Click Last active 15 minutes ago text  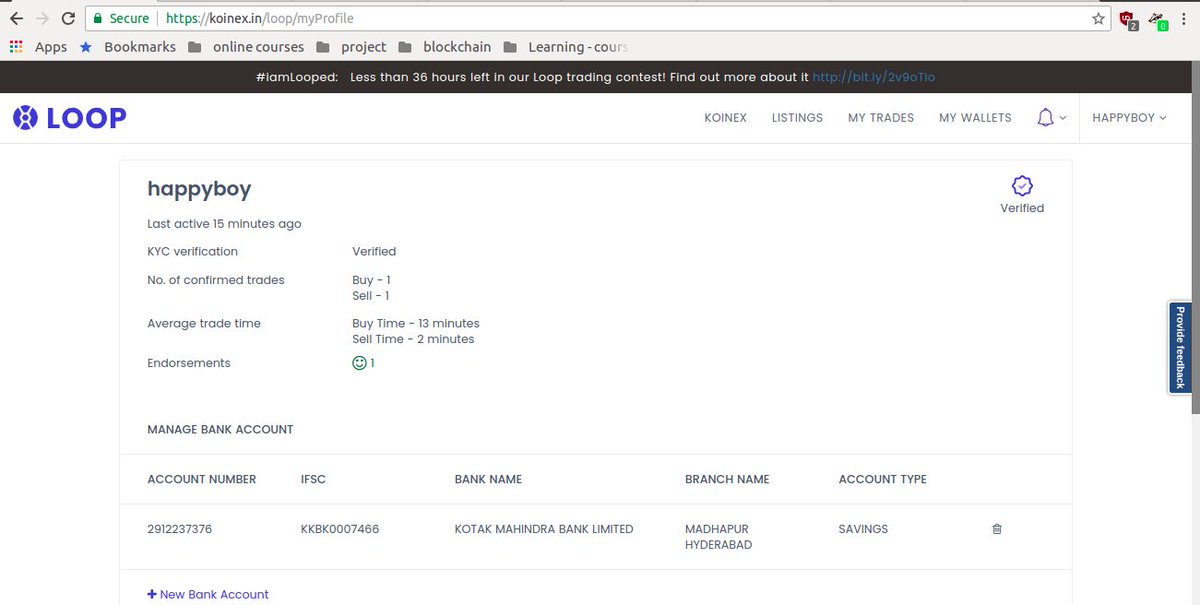pyautogui.click(x=224, y=224)
